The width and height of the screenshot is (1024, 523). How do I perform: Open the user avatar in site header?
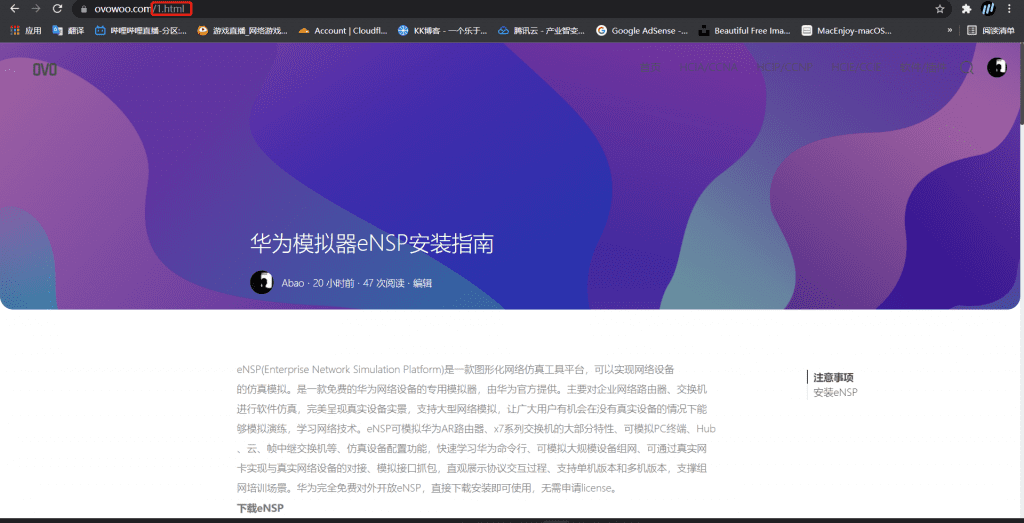(x=996, y=67)
